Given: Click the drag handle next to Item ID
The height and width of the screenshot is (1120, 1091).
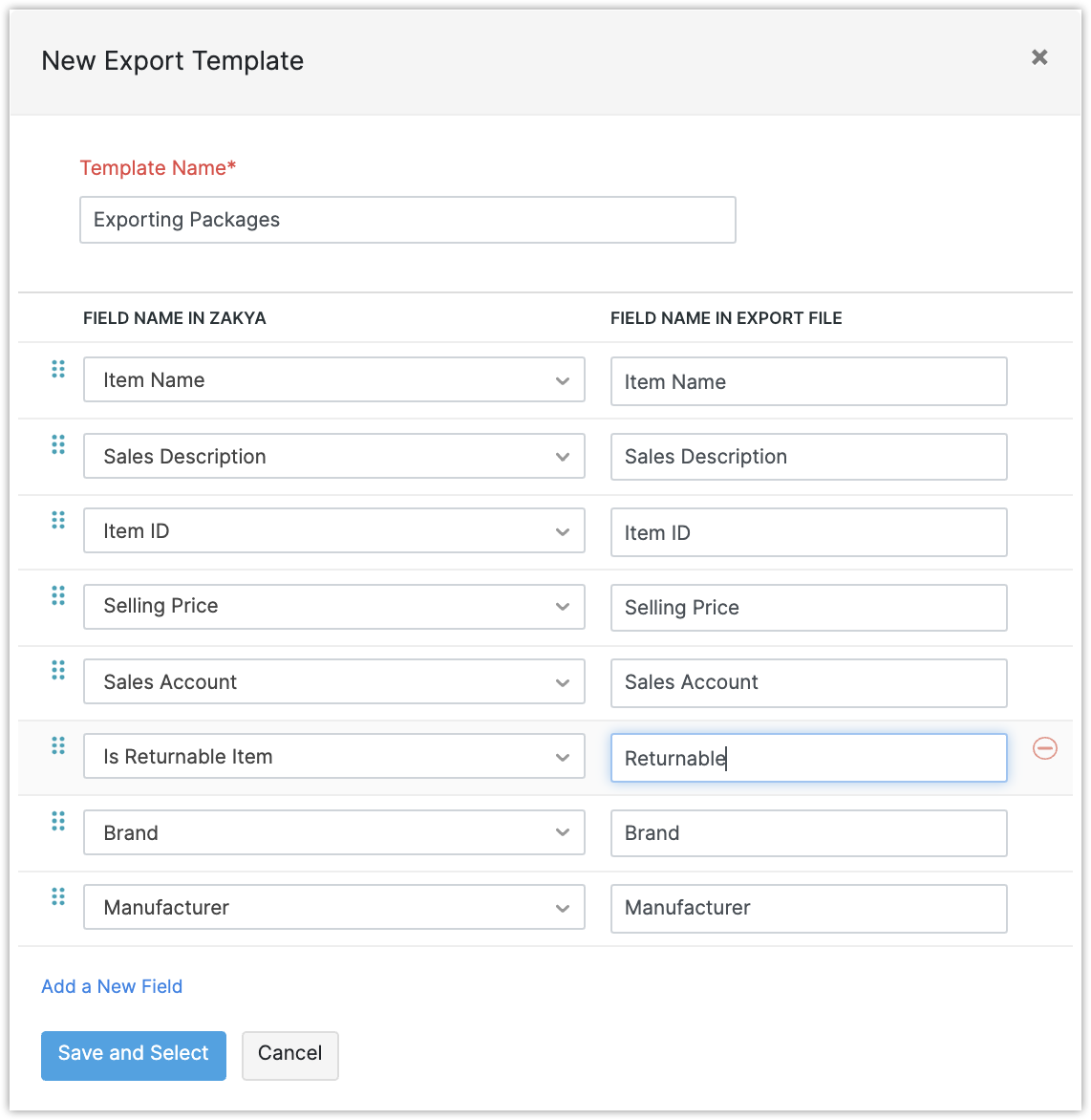Looking at the screenshot, I should (x=58, y=520).
